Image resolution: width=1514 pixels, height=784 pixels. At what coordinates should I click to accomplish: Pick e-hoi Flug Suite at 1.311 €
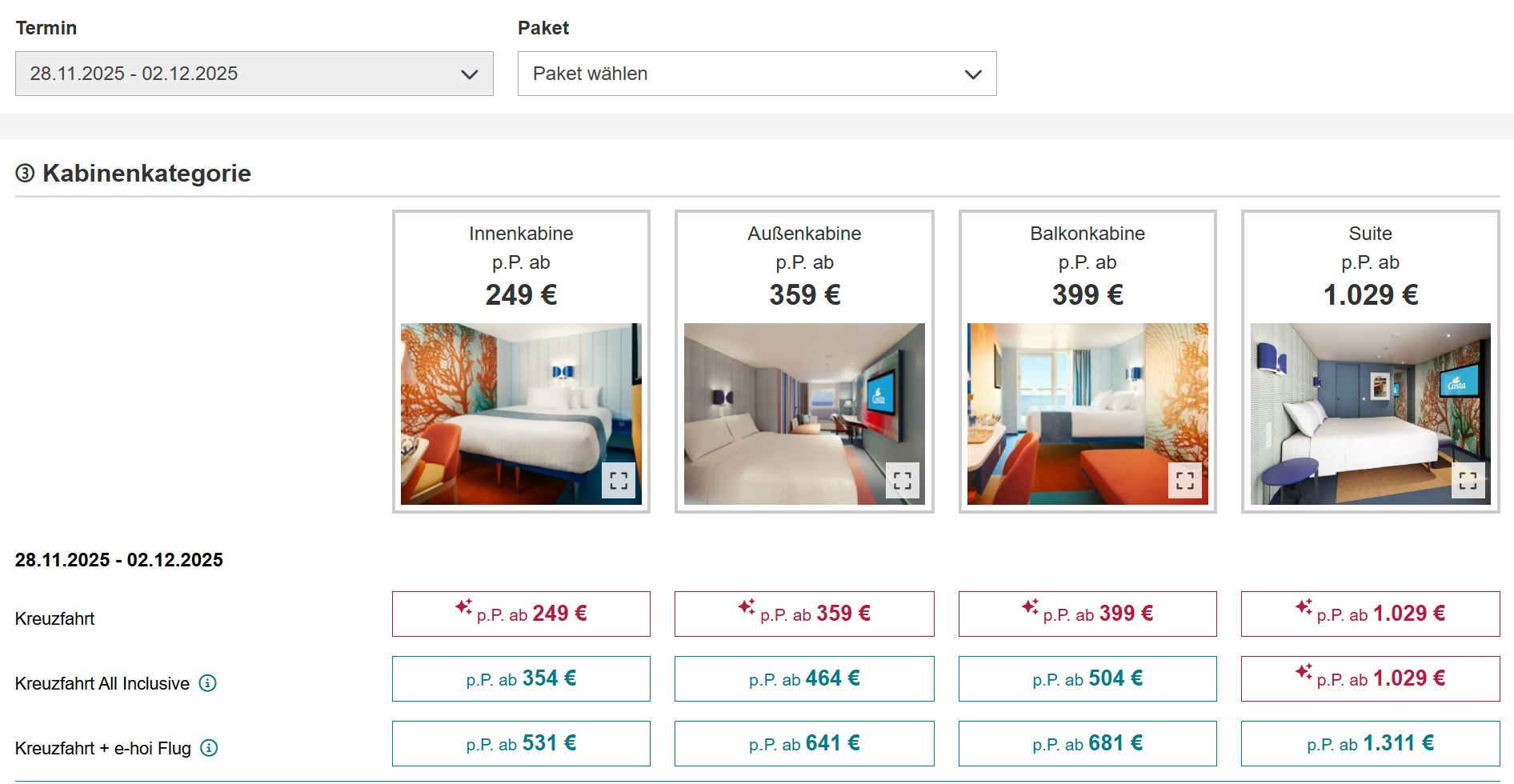(x=1370, y=743)
